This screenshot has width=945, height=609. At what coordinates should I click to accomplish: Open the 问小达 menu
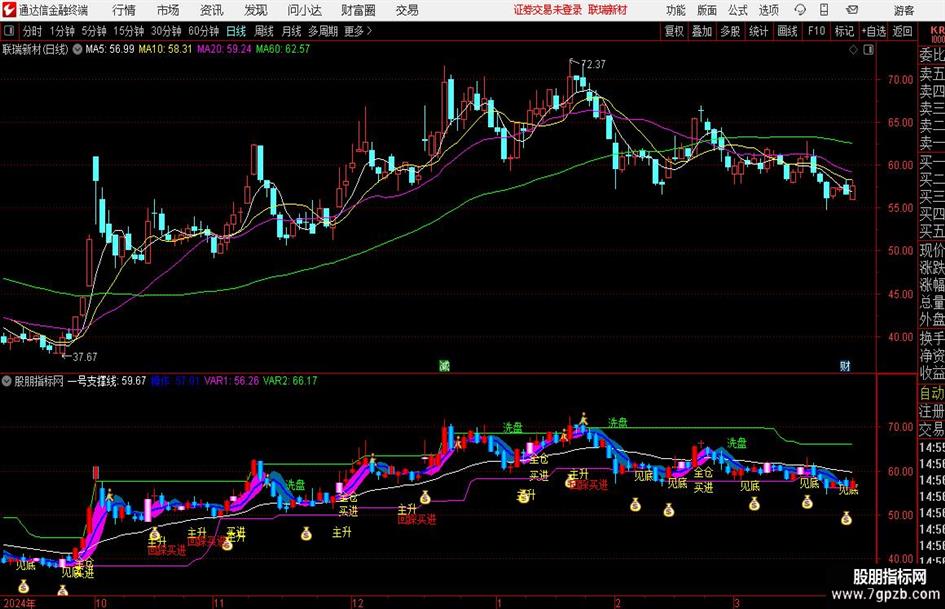304,10
